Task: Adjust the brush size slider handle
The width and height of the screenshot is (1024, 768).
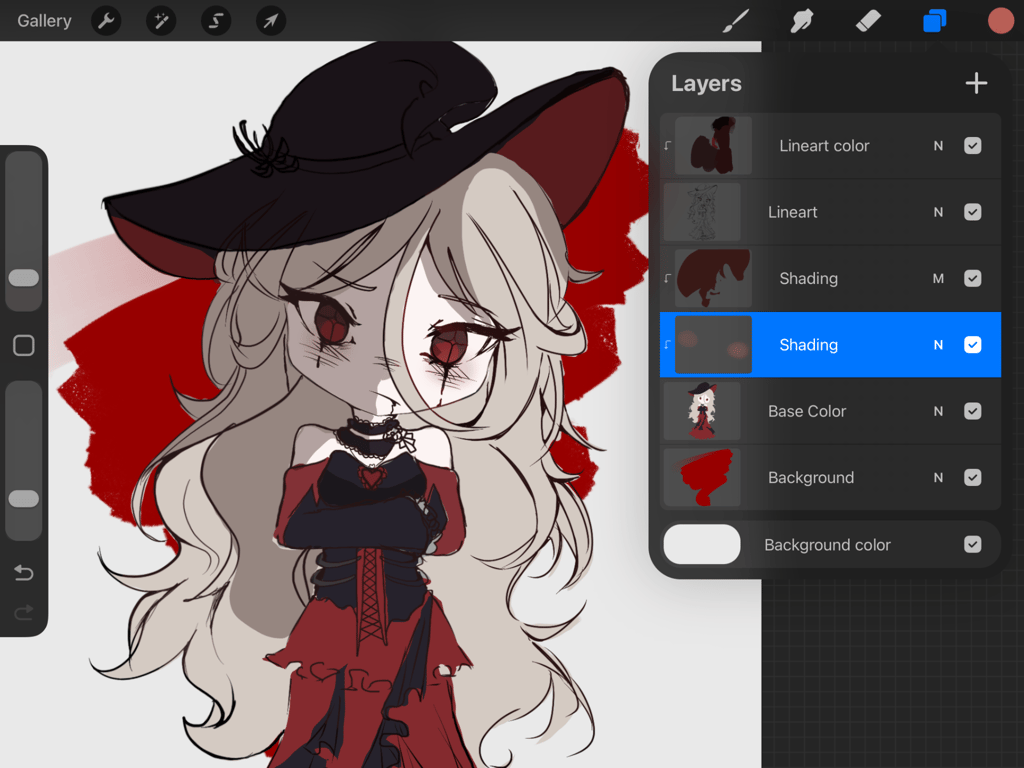Action: 24,278
